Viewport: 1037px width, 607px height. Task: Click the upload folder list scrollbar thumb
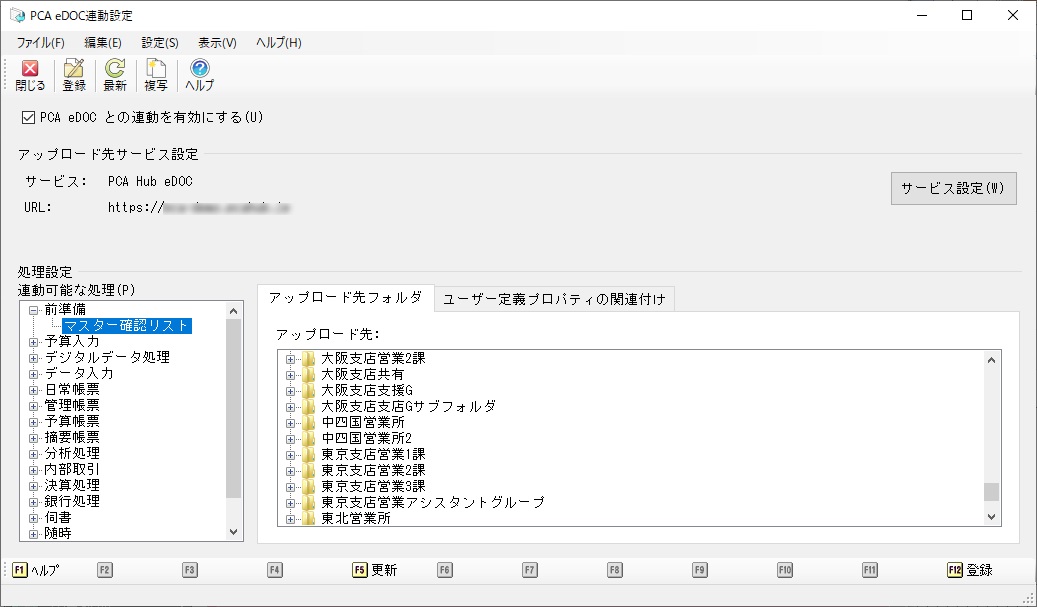coord(991,492)
